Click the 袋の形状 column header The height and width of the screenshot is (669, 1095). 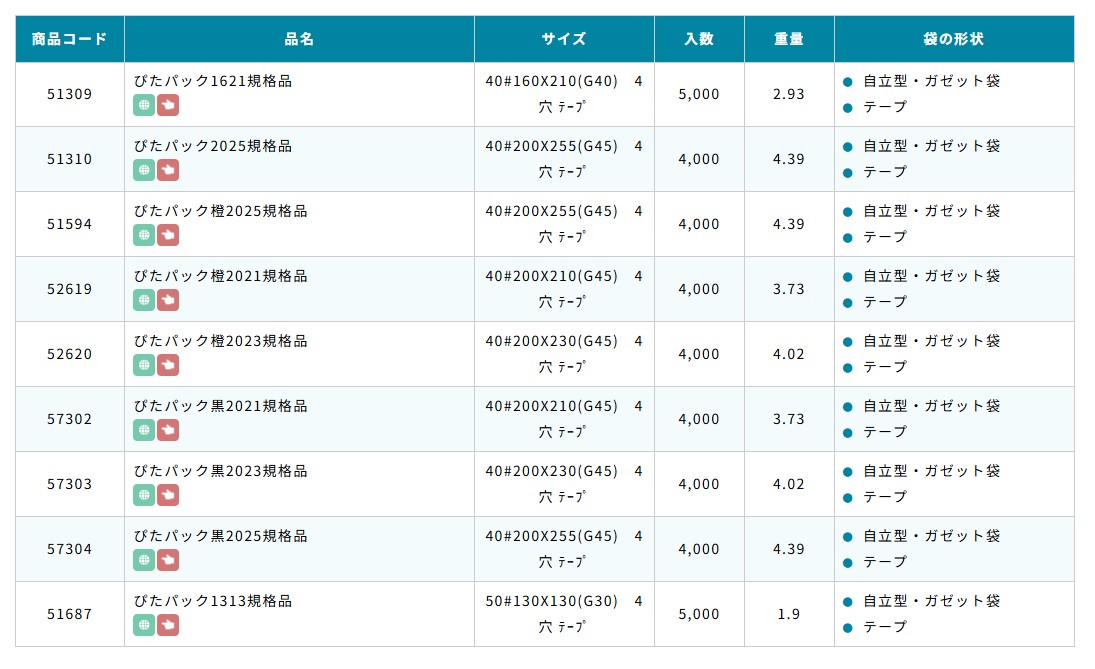click(953, 39)
